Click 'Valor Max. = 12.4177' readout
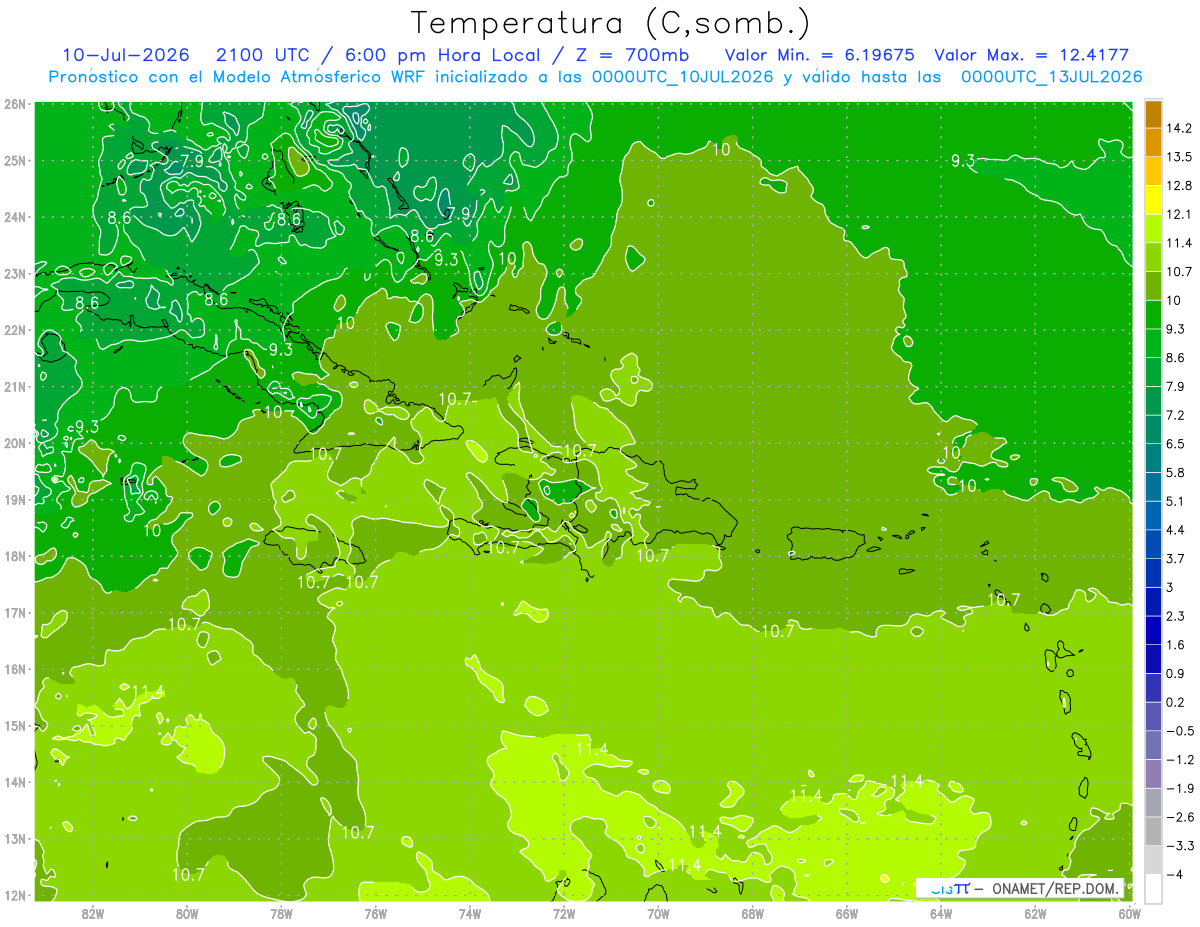 pyautogui.click(x=1032, y=55)
